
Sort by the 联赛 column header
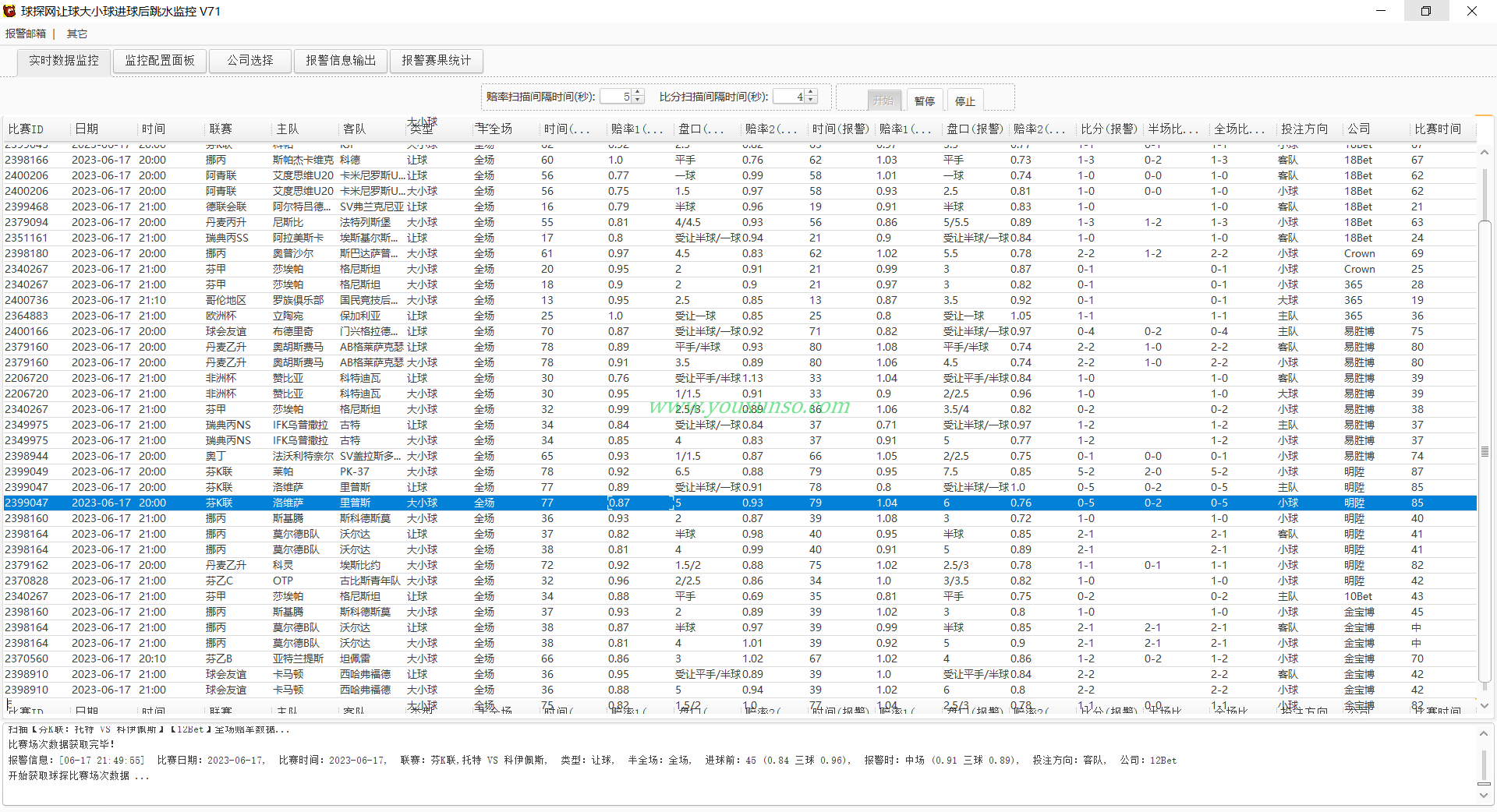[x=238, y=129]
